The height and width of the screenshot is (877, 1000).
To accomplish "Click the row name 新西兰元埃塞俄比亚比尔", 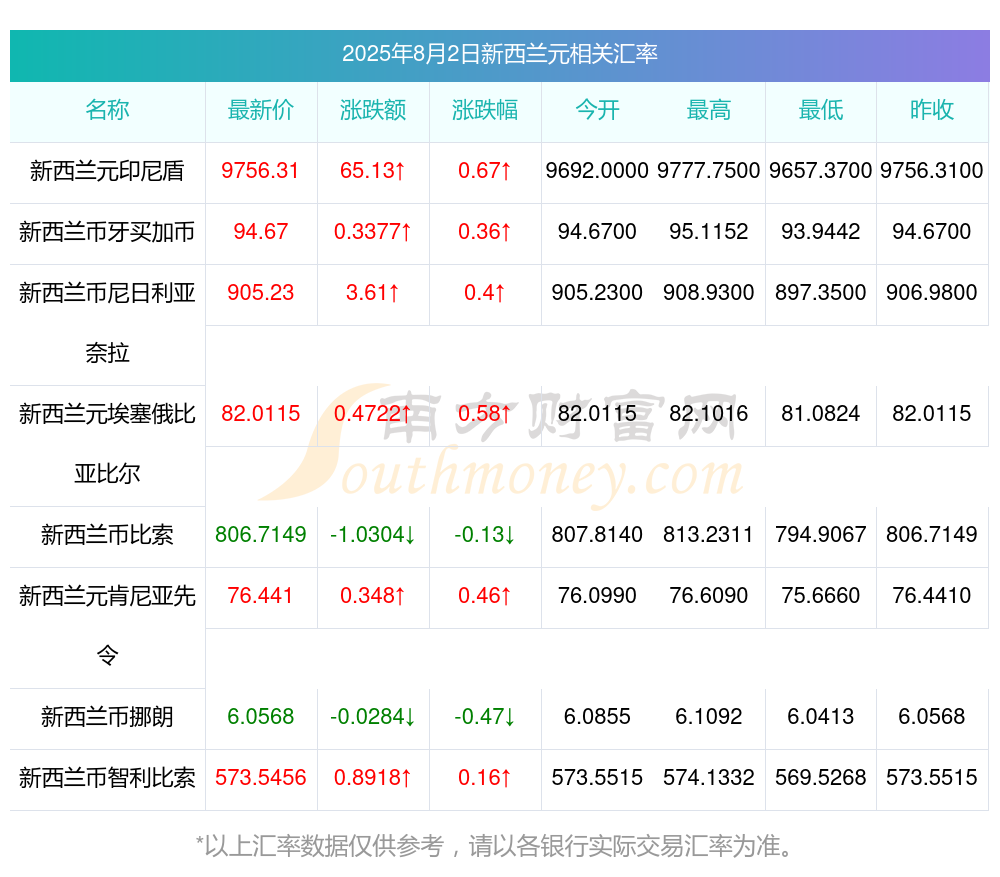I will [107, 444].
